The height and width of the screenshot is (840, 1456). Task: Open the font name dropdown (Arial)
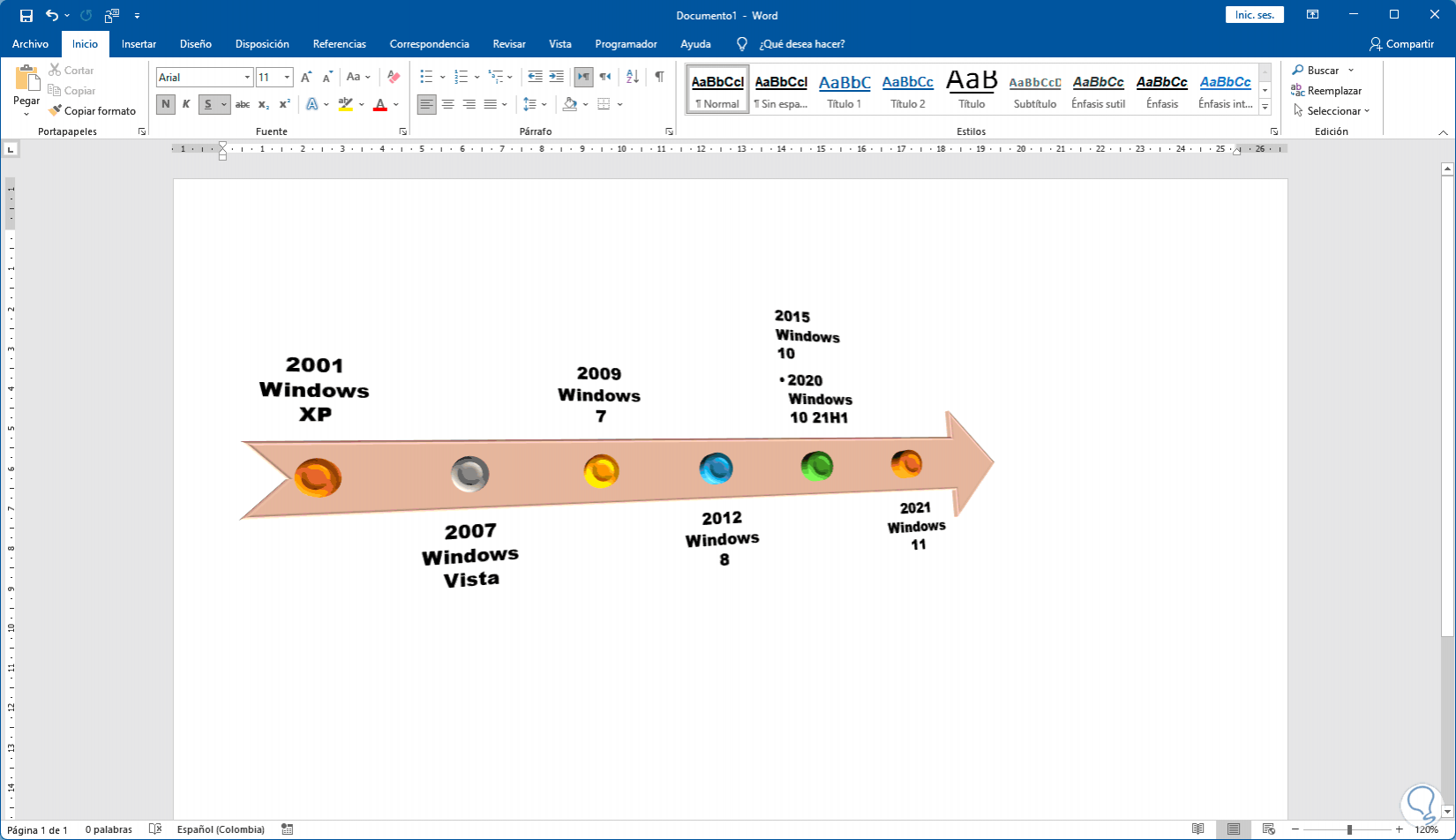click(247, 78)
